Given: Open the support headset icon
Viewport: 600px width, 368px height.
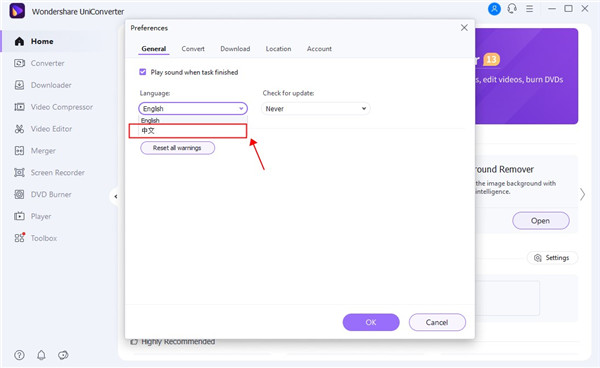Looking at the screenshot, I should pyautogui.click(x=512, y=8).
